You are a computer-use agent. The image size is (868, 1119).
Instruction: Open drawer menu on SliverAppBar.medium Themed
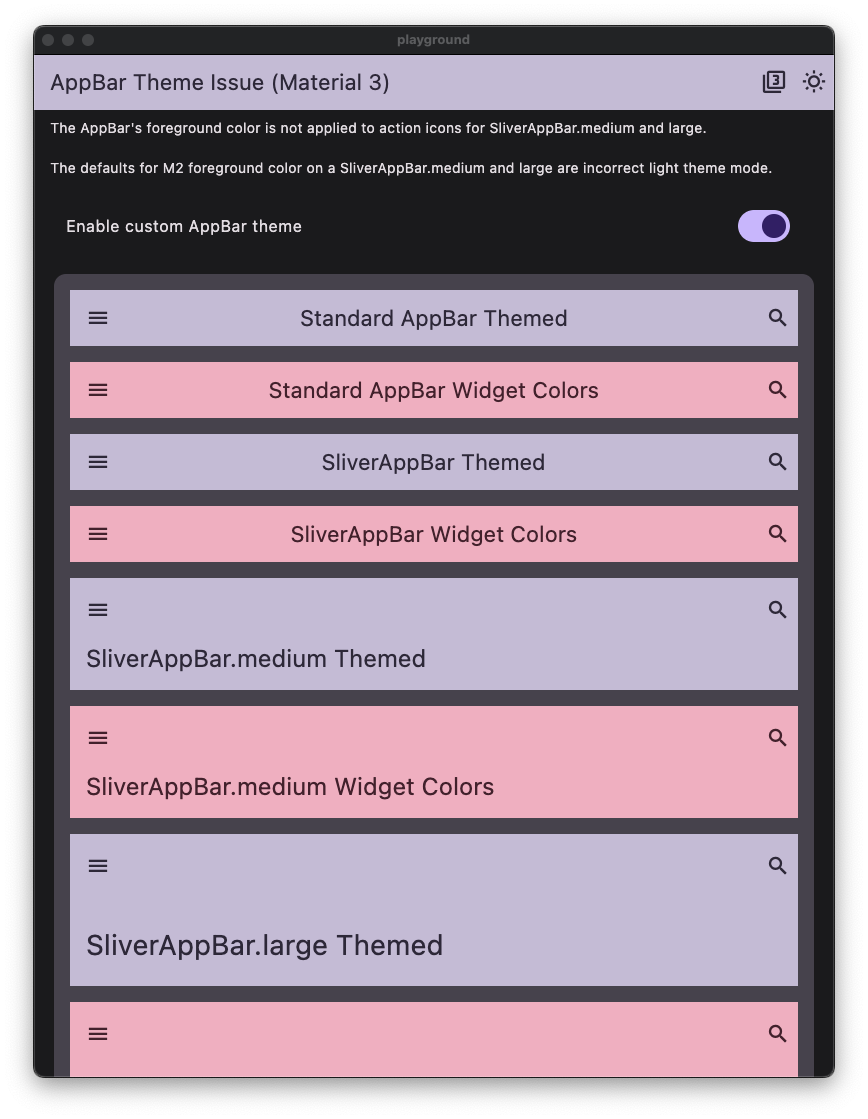(97, 609)
